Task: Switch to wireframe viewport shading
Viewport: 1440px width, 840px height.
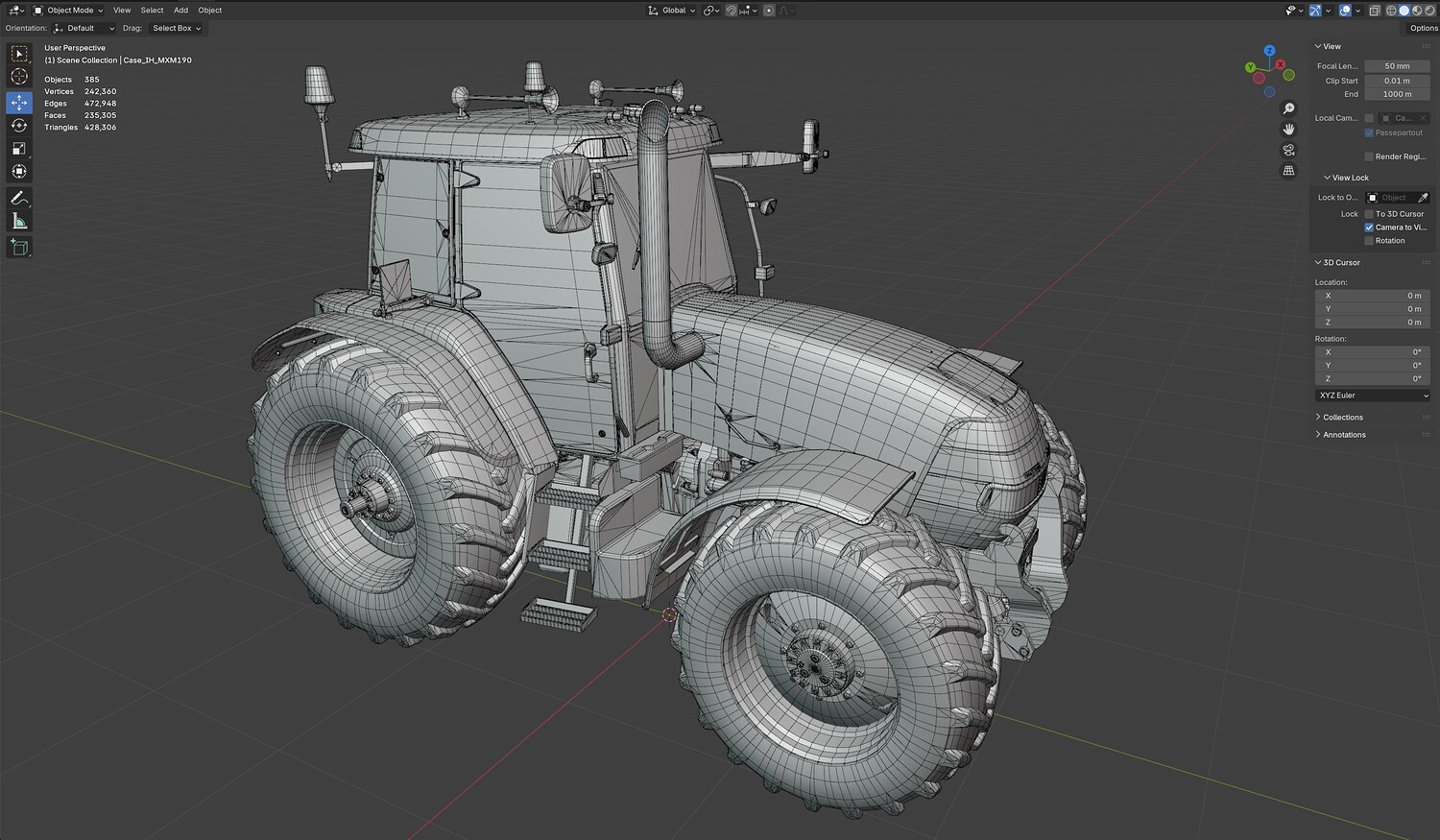Action: pos(1391,11)
